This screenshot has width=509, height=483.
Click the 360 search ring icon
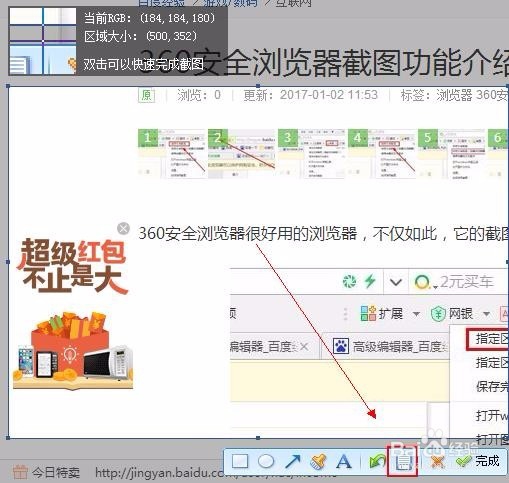click(422, 282)
